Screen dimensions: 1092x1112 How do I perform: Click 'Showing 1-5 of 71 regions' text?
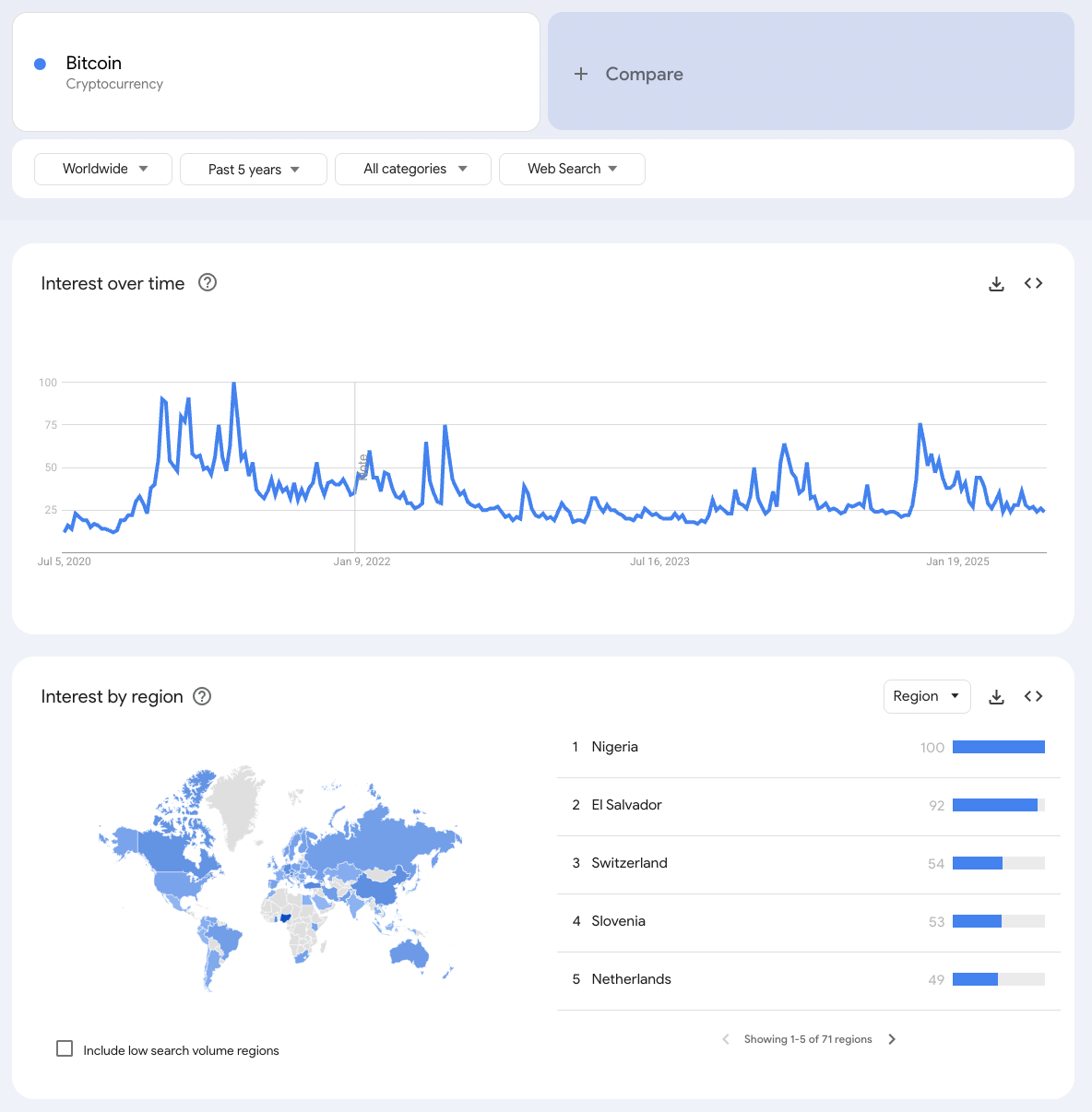coord(808,1039)
